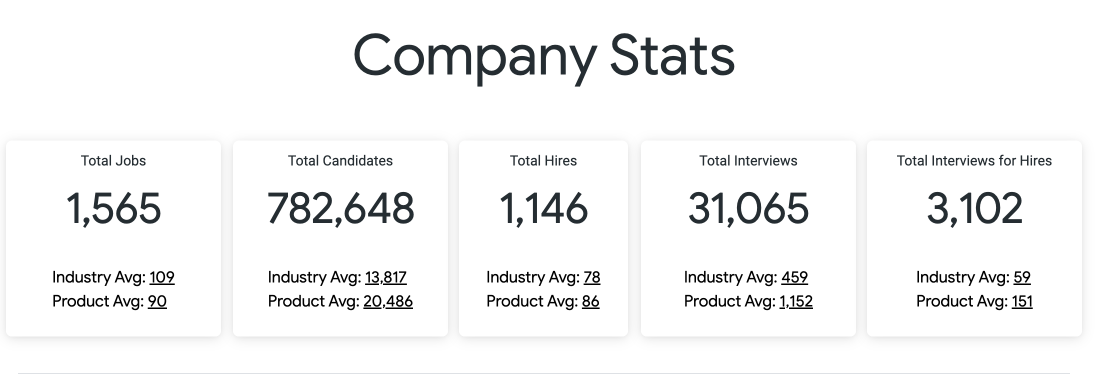The width and height of the screenshot is (1118, 380).
Task: Click Industry Avg 459 under Total Interviews
Action: click(794, 277)
